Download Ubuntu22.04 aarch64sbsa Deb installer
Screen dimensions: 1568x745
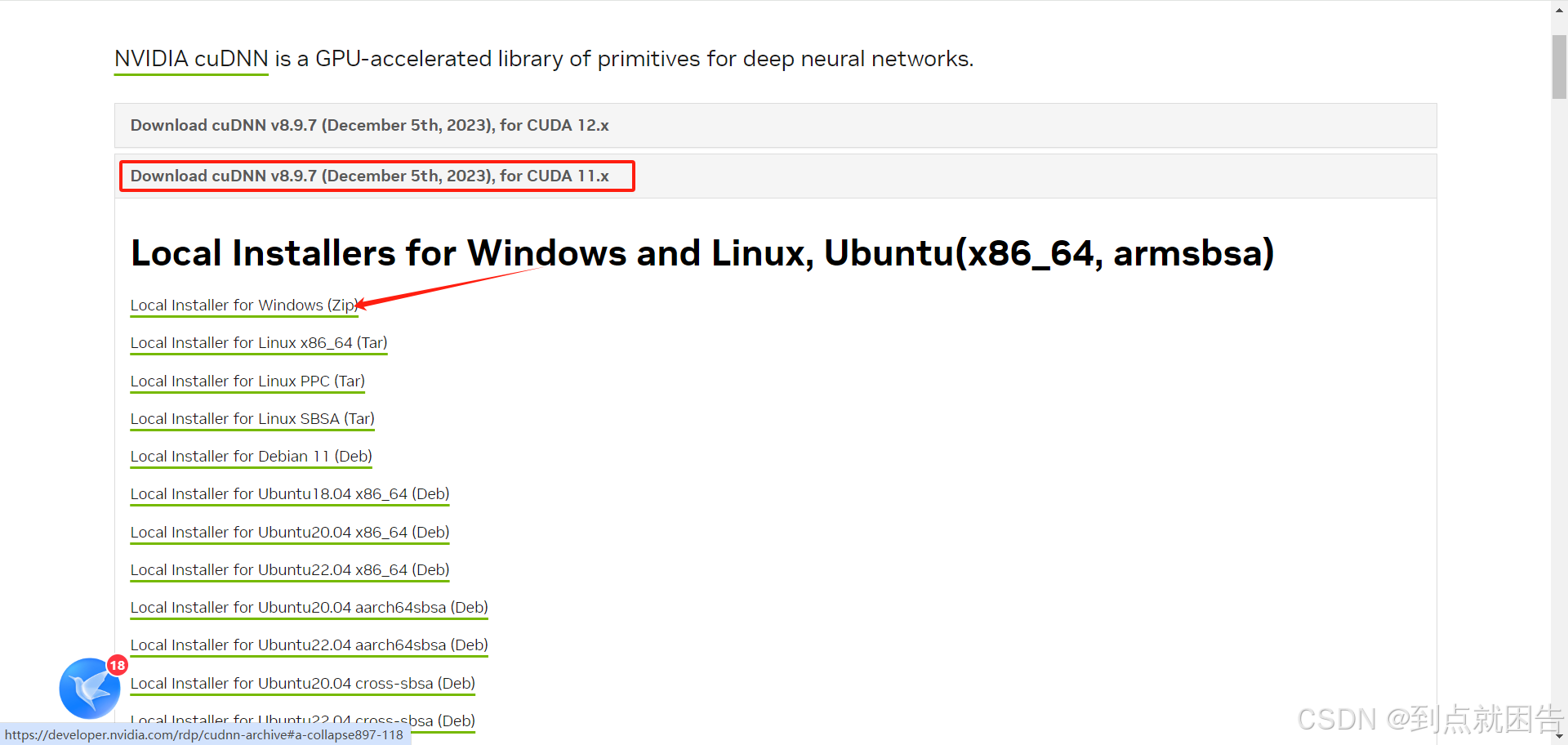click(x=310, y=645)
